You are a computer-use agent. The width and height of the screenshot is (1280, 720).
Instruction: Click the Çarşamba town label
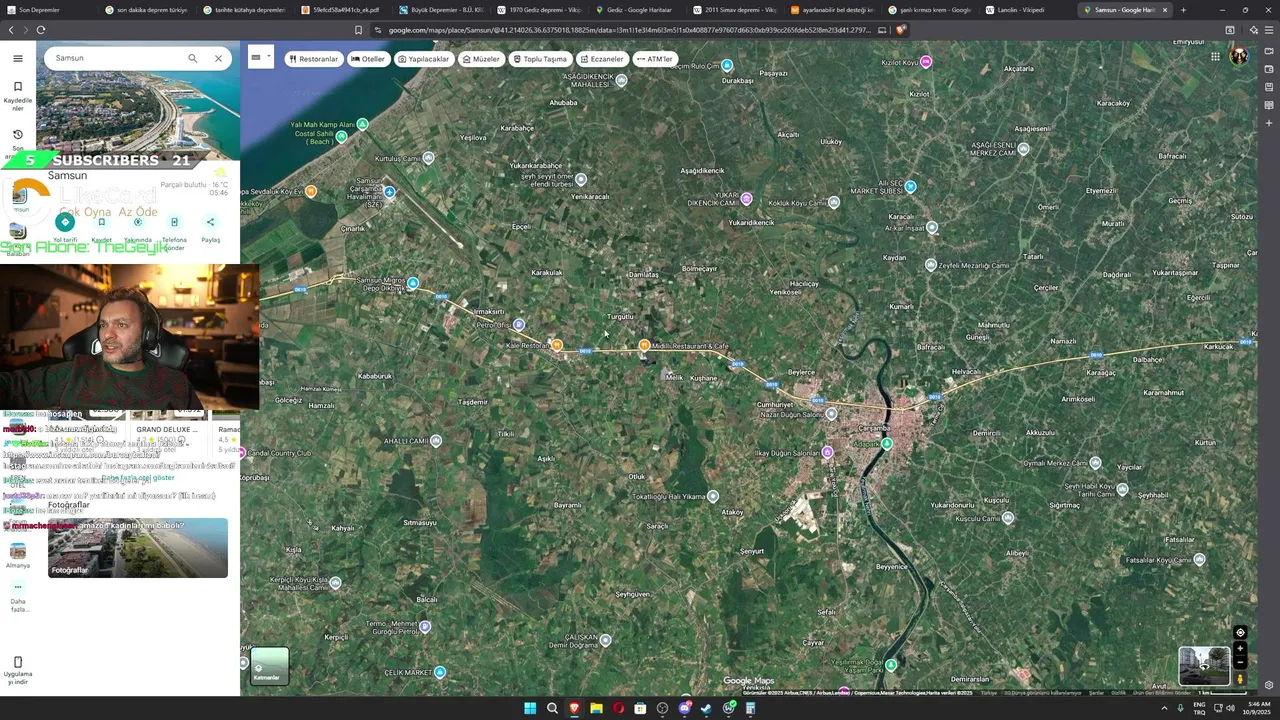pos(874,428)
